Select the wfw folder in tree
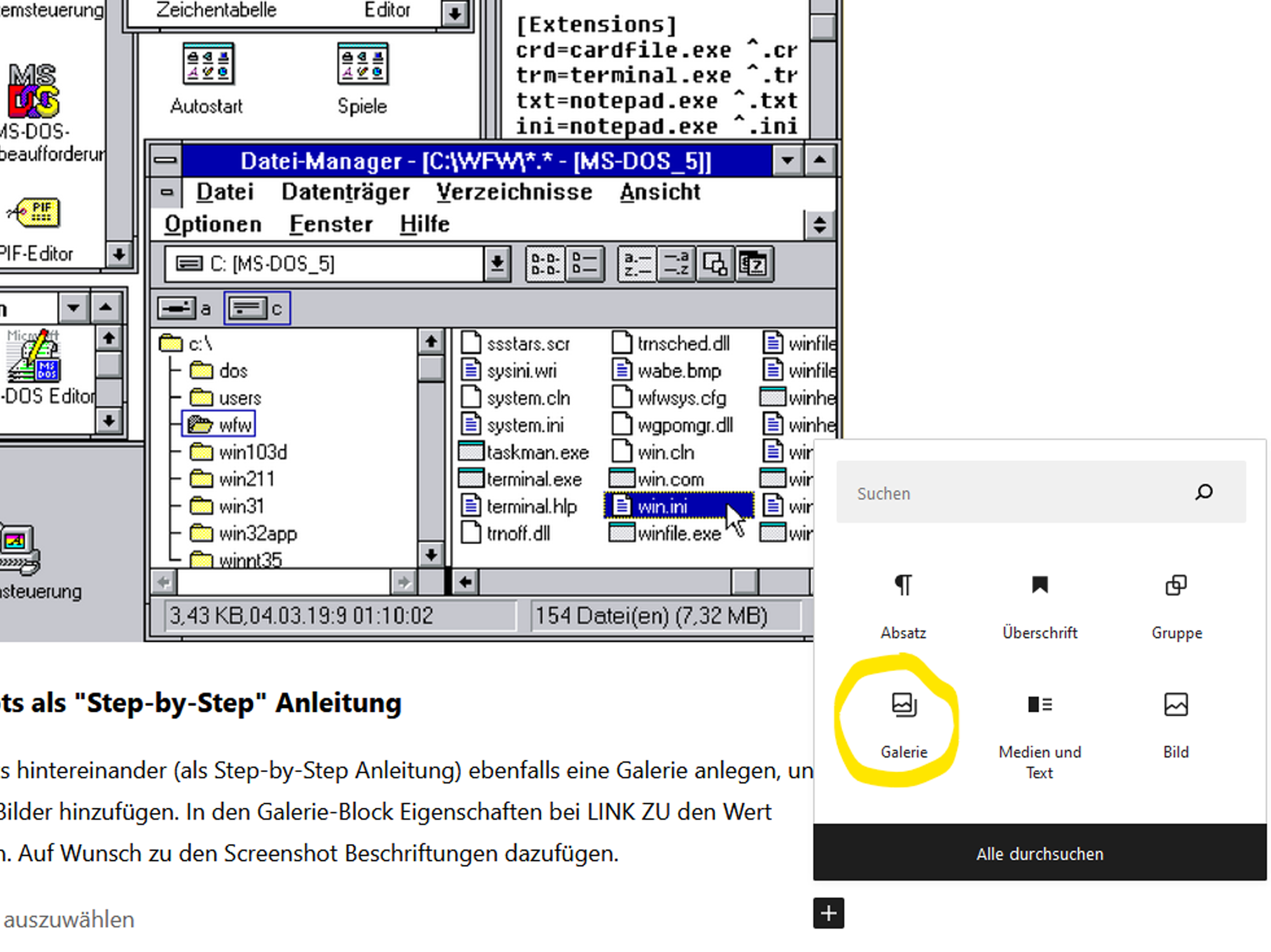Image resolution: width=1271 pixels, height=952 pixels. [219, 425]
